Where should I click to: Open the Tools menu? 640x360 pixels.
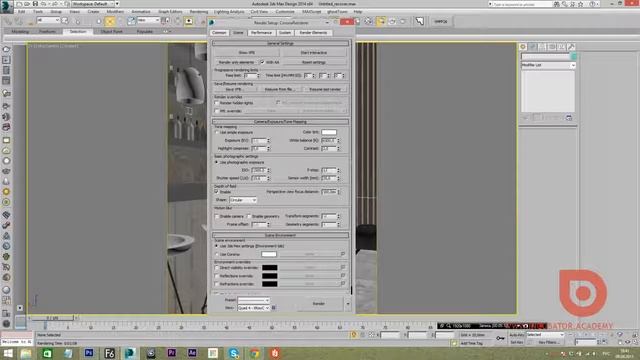click(x=38, y=12)
